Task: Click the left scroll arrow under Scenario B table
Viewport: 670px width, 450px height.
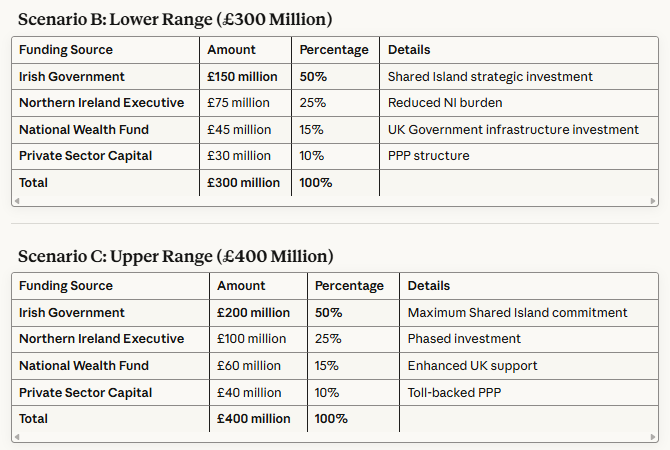Action: (x=17, y=201)
